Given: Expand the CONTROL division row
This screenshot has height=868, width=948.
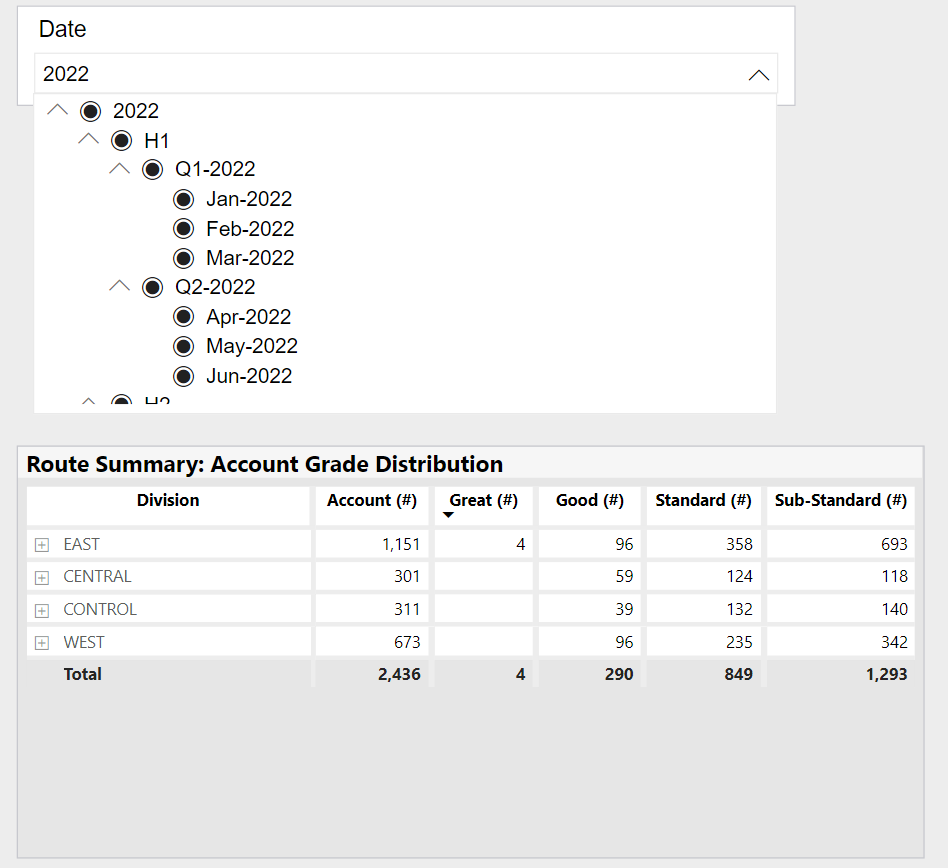Looking at the screenshot, I should coord(42,611).
